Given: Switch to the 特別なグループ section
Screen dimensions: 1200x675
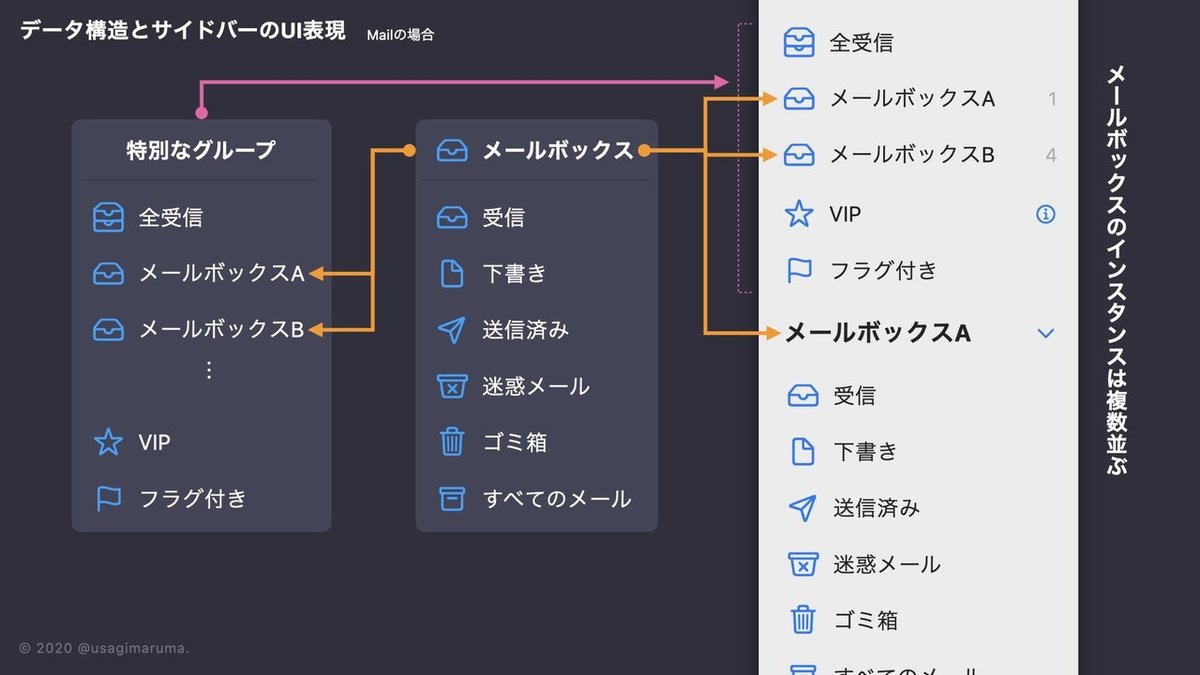Looking at the screenshot, I should 200,148.
